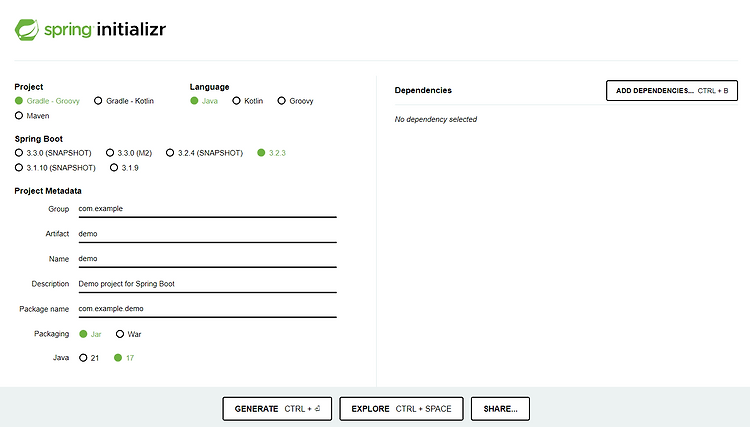Click the 'Language' section heading
The width and height of the screenshot is (750, 427).
coord(209,87)
